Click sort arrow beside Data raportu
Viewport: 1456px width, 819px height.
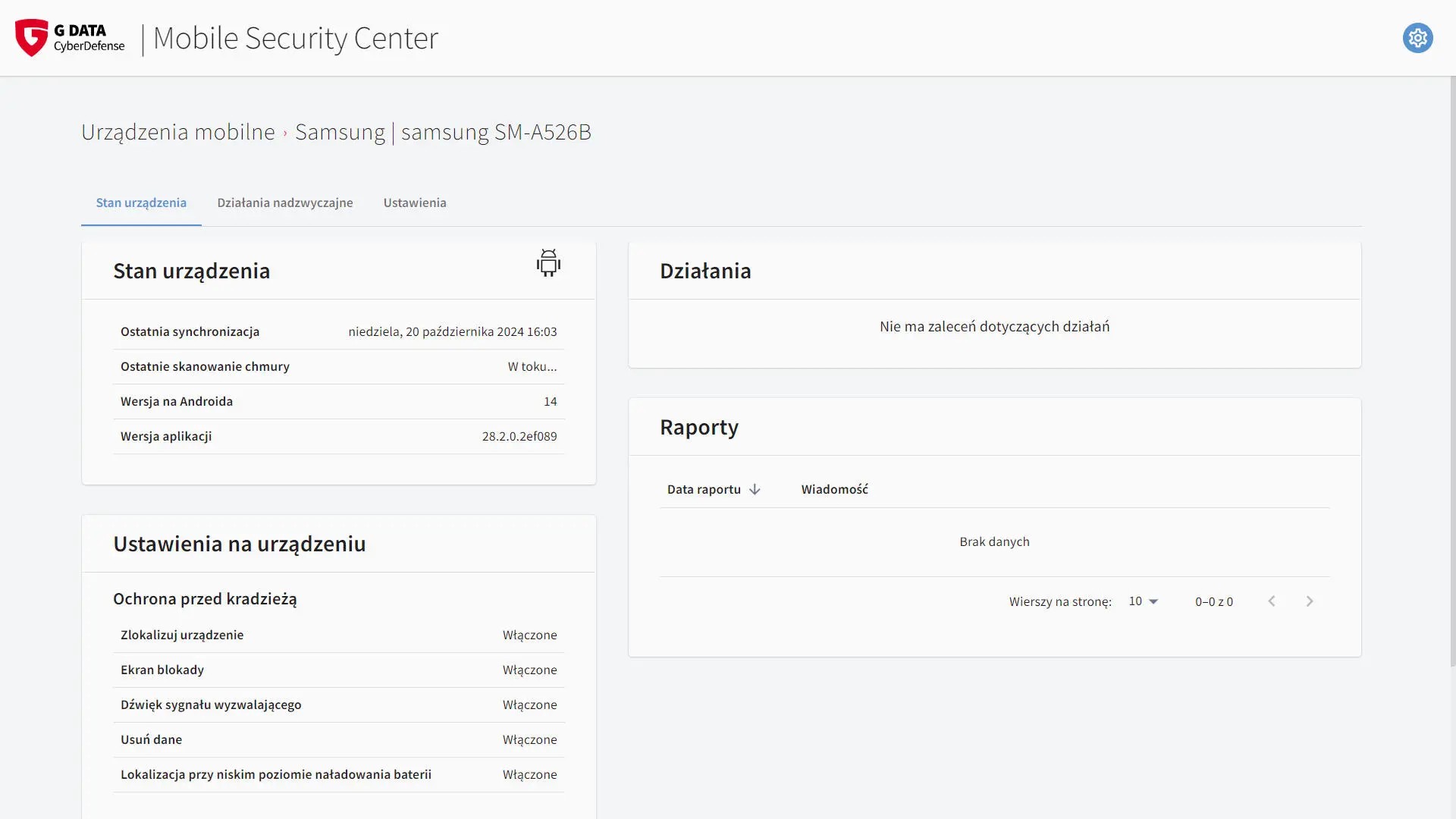[x=755, y=490]
